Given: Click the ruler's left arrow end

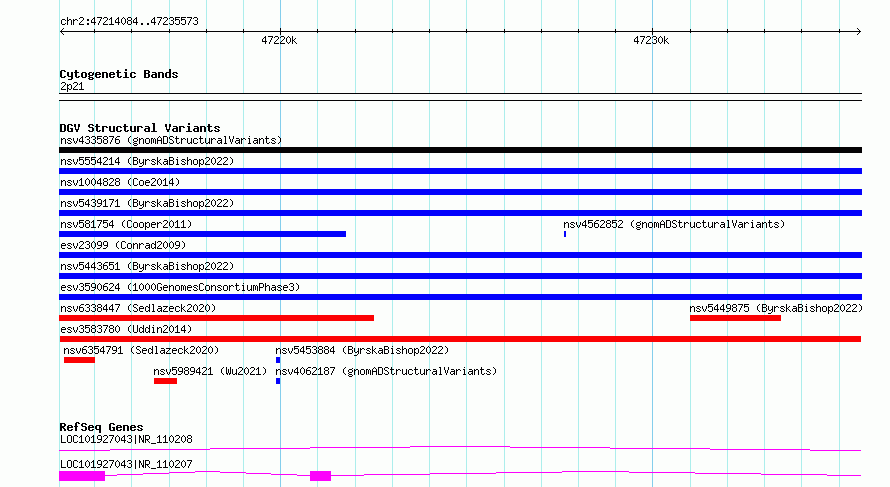Looking at the screenshot, I should 62,32.
